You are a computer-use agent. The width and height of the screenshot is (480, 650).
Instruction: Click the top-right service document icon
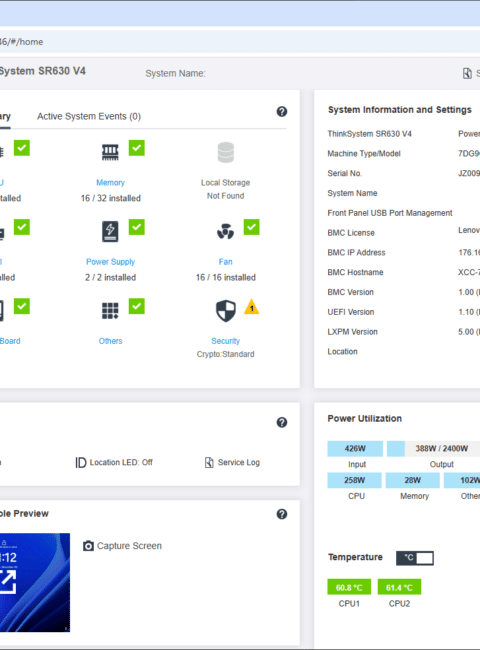tap(467, 73)
